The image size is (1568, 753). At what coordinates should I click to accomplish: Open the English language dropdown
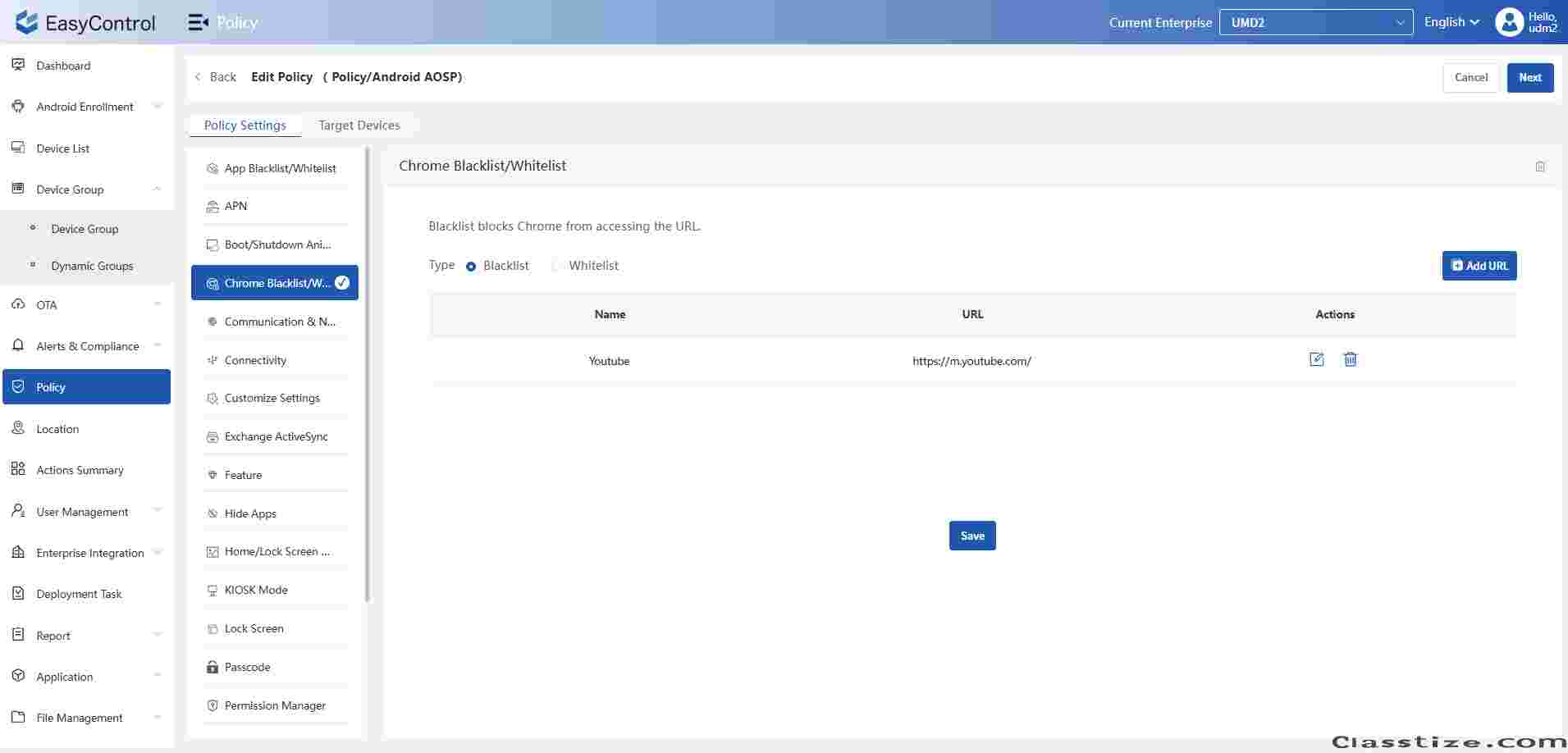pyautogui.click(x=1451, y=22)
